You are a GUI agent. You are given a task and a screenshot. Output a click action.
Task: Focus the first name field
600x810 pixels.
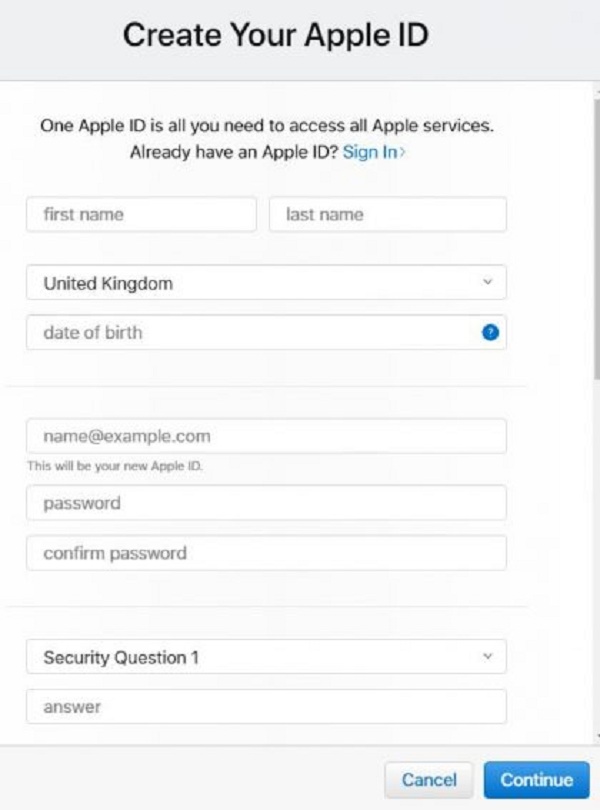click(x=141, y=214)
